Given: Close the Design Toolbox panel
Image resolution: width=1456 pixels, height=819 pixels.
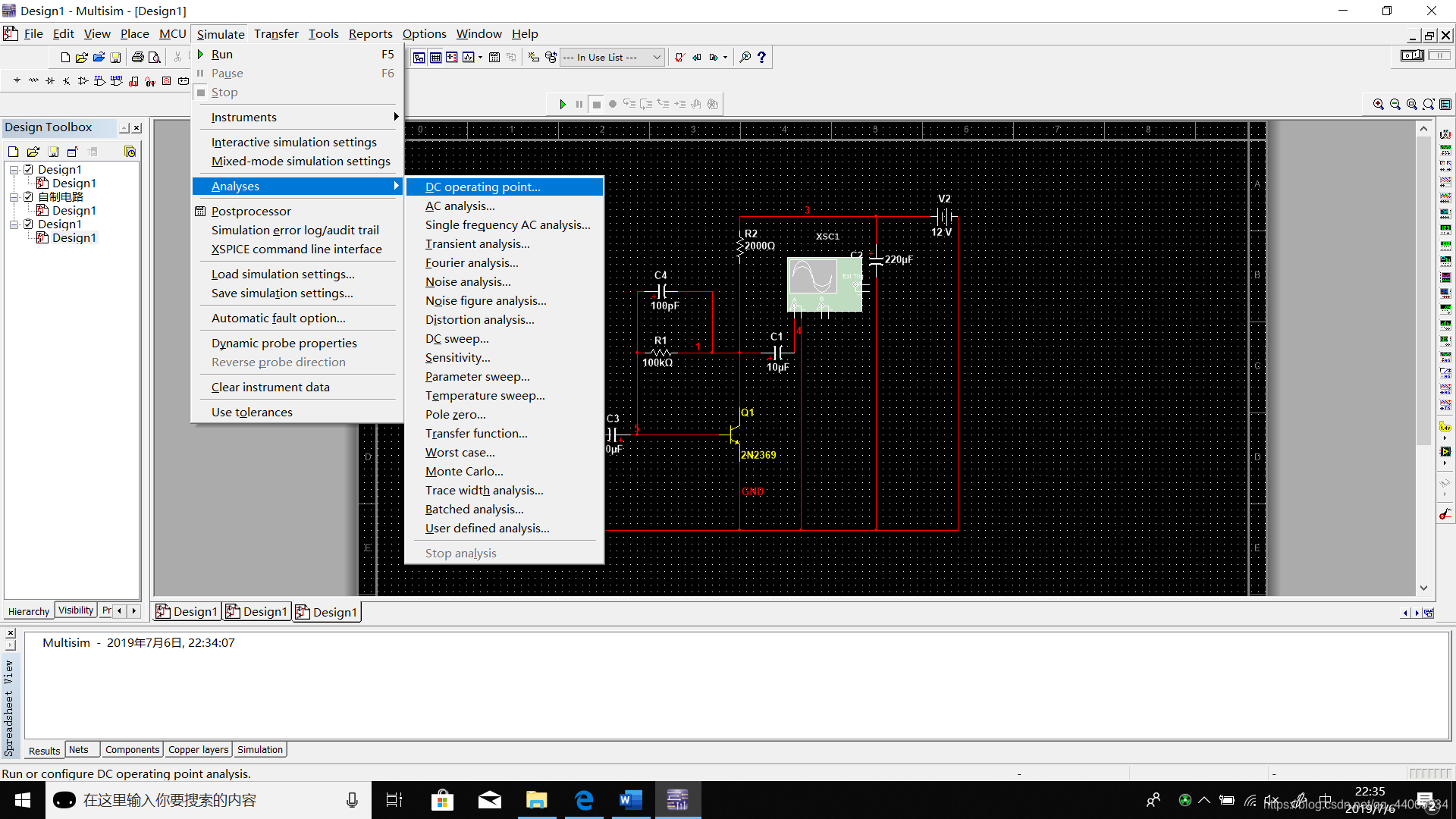Looking at the screenshot, I should pyautogui.click(x=137, y=128).
